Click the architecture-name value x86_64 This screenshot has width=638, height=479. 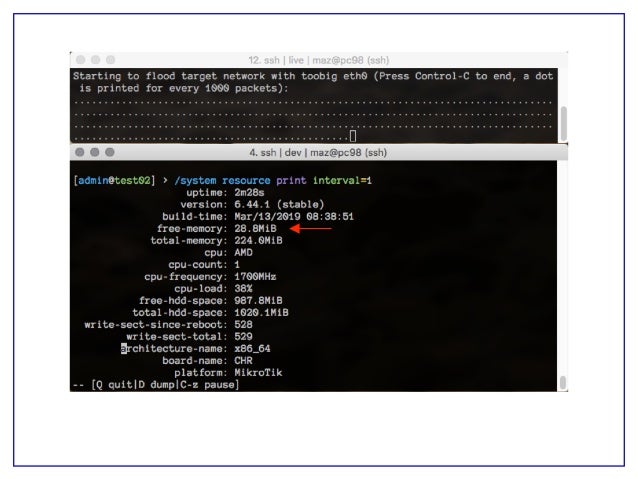coord(252,349)
